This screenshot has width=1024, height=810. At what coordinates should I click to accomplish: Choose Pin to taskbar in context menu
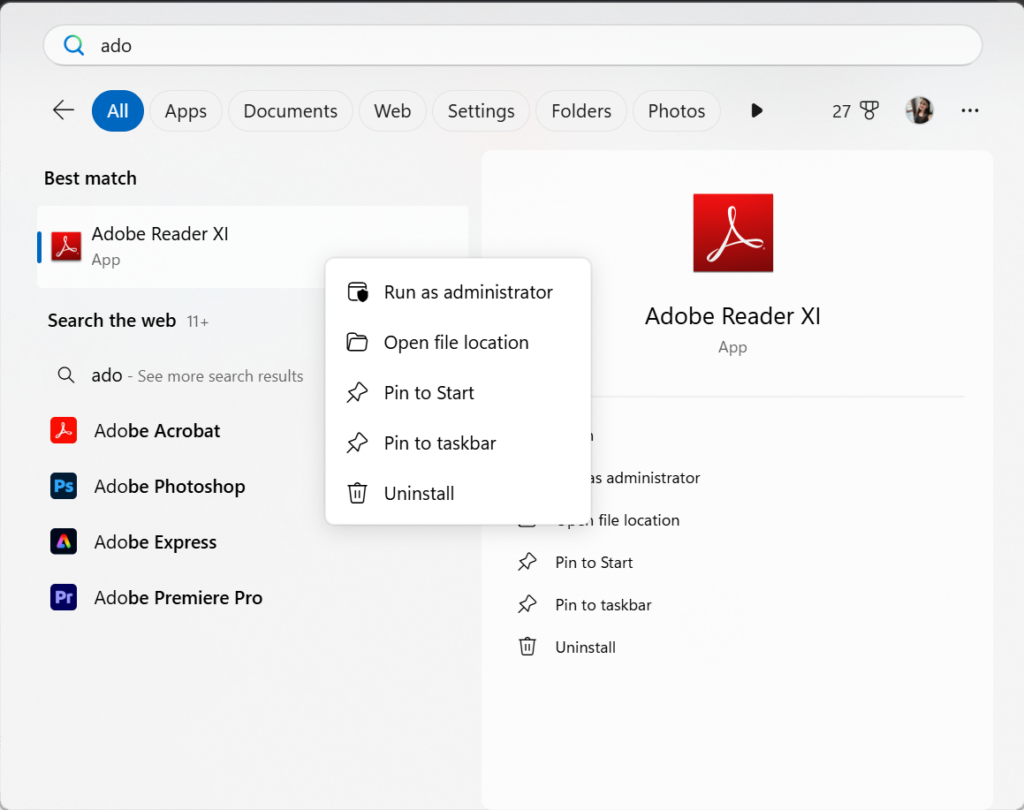(x=458, y=443)
